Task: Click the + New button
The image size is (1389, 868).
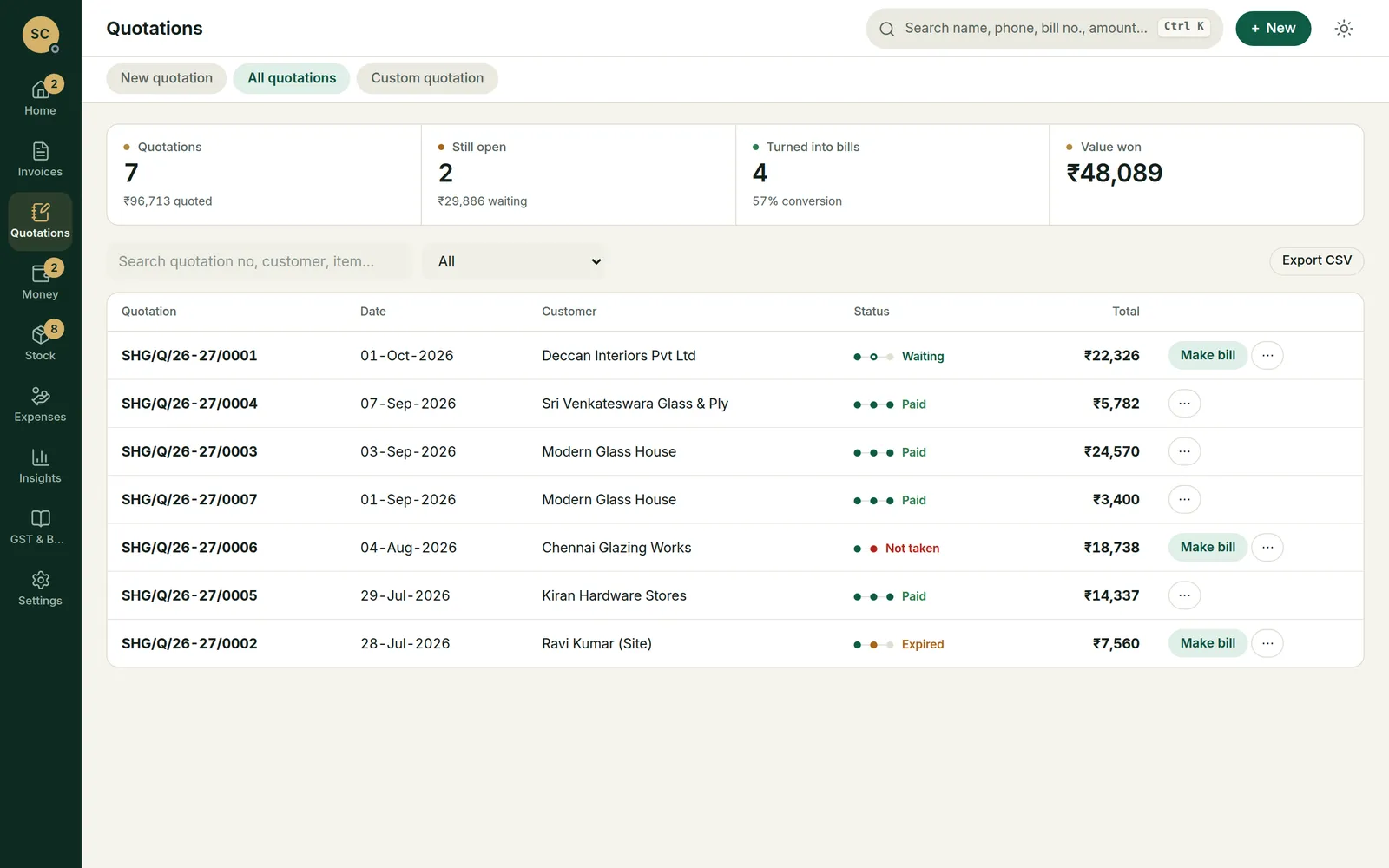Action: point(1273,29)
